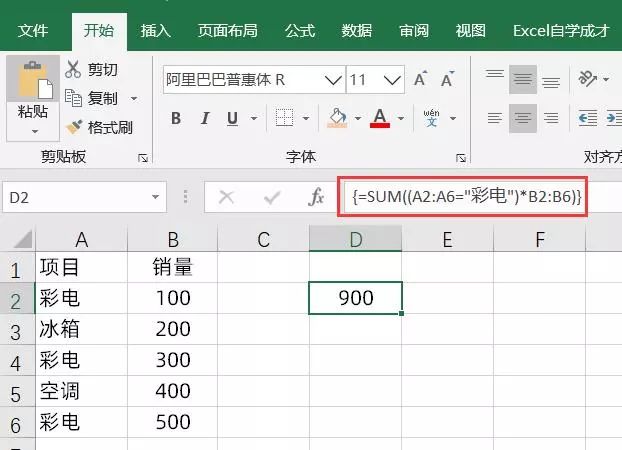Select row 5 header
The image size is (622, 450).
coord(17,391)
